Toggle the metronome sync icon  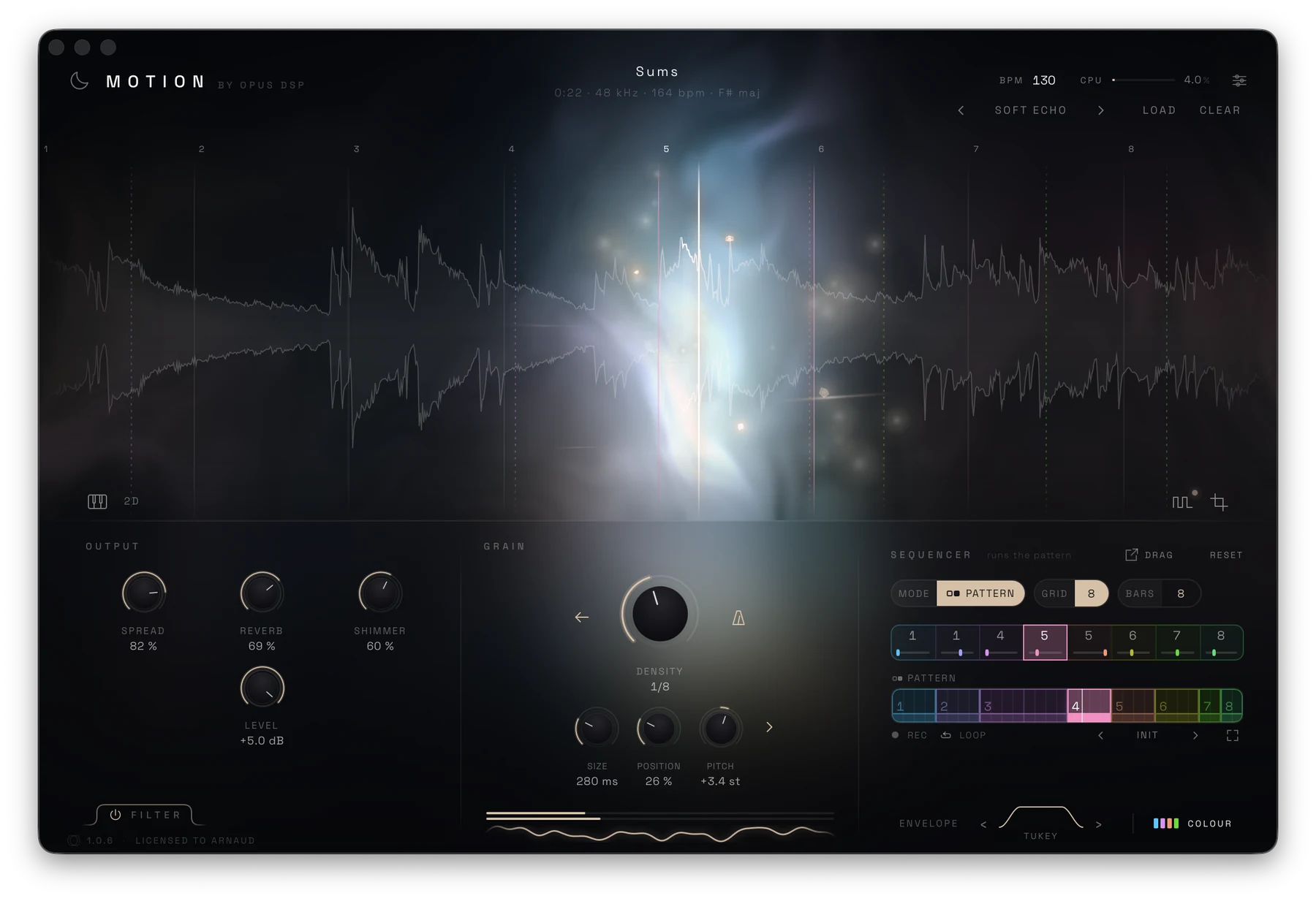pos(738,618)
